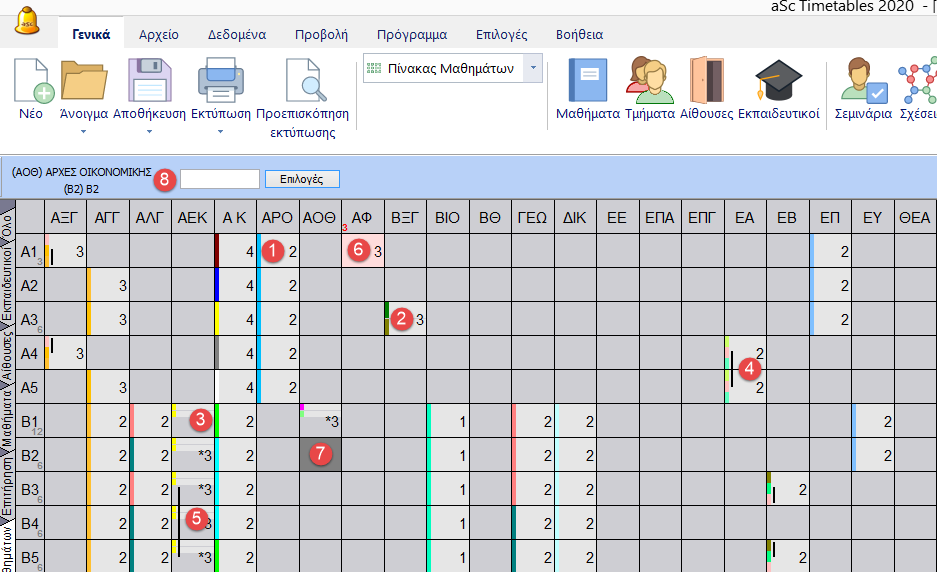Open the Πρόγραμμα ribbon tab

click(x=412, y=34)
